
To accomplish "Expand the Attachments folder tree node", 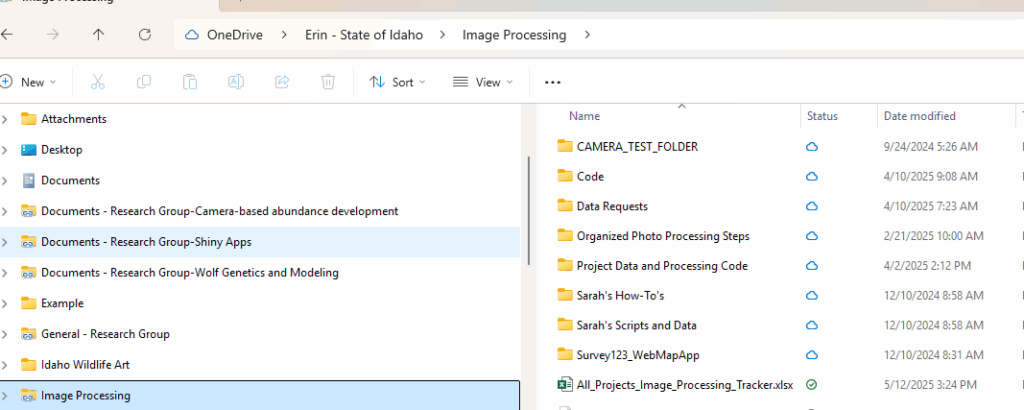I will tap(5, 119).
